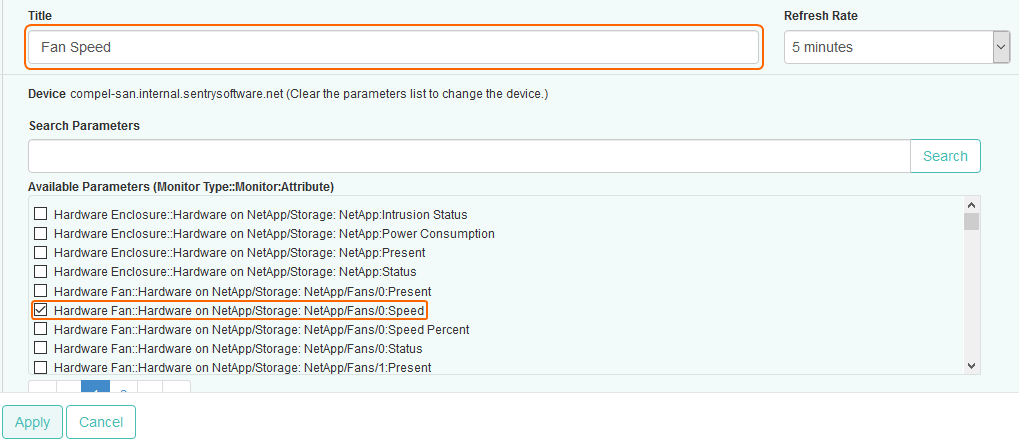This screenshot has height=443, width=1019.
Task: Toggle the Enclosure NetApp:Status checkbox
Action: [x=41, y=272]
